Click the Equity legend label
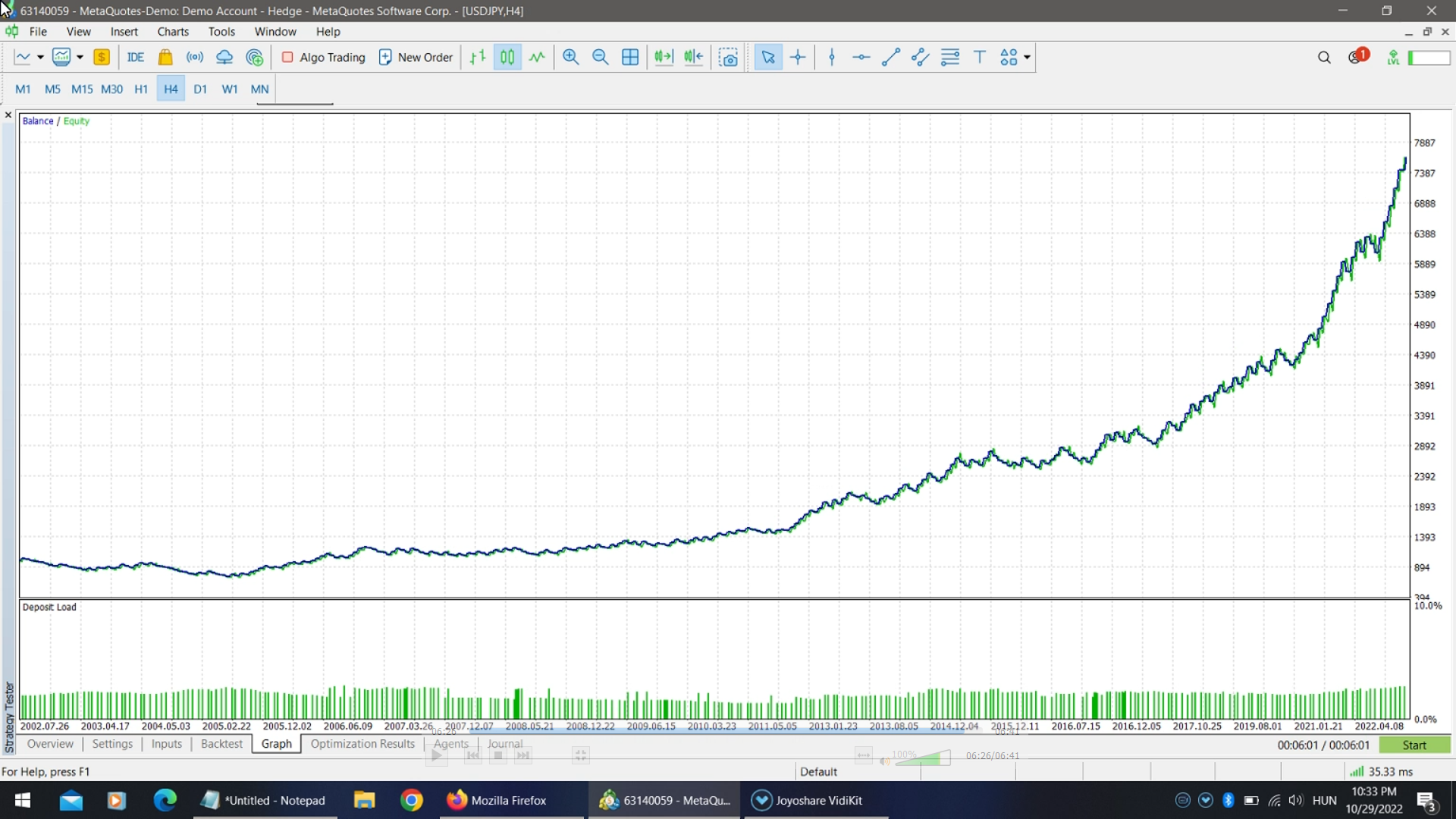This screenshot has width=1456, height=819. [x=76, y=121]
